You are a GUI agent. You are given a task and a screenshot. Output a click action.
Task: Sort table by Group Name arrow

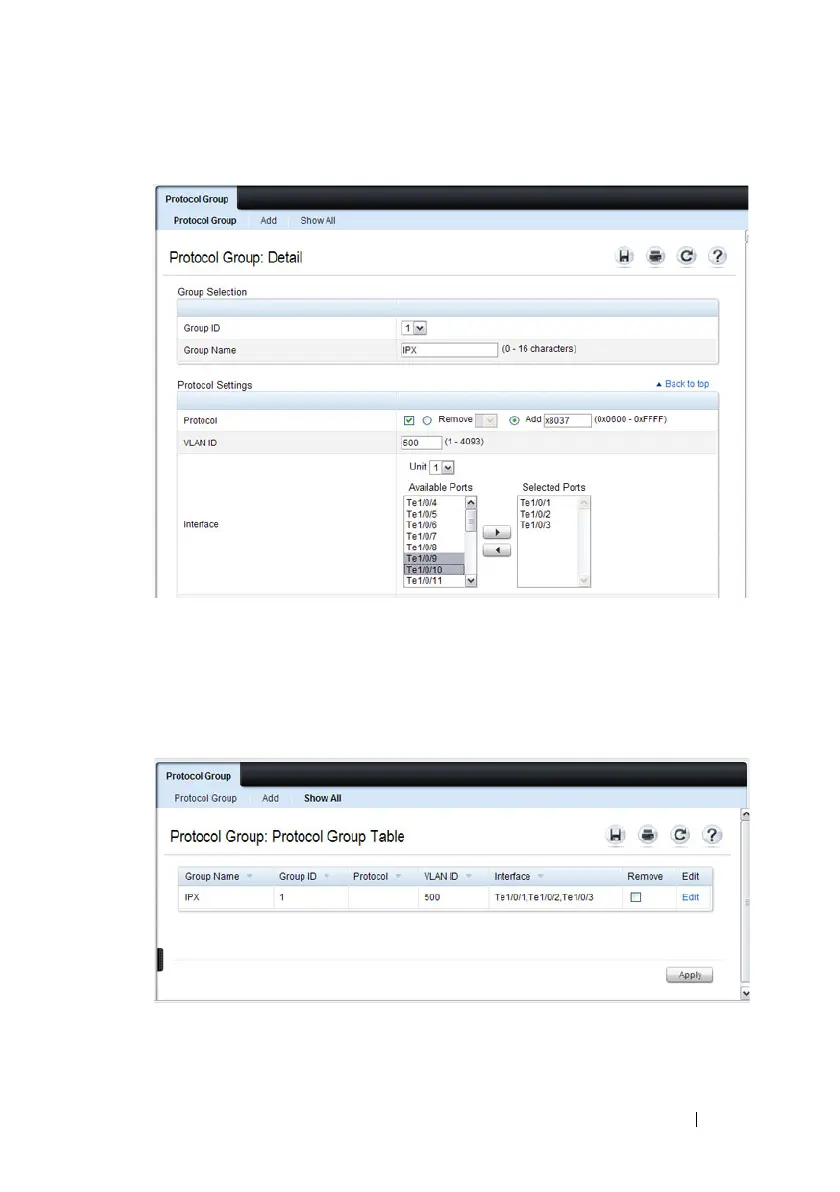click(x=249, y=877)
